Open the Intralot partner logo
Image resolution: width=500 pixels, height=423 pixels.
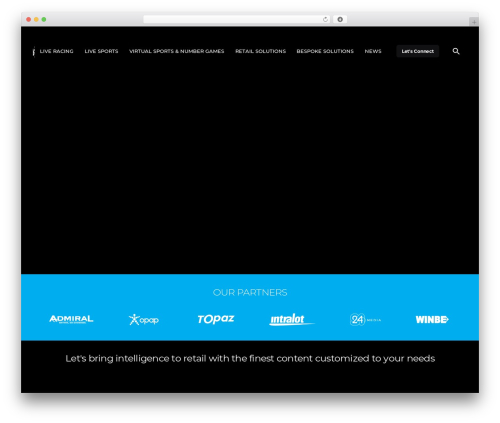(292, 319)
